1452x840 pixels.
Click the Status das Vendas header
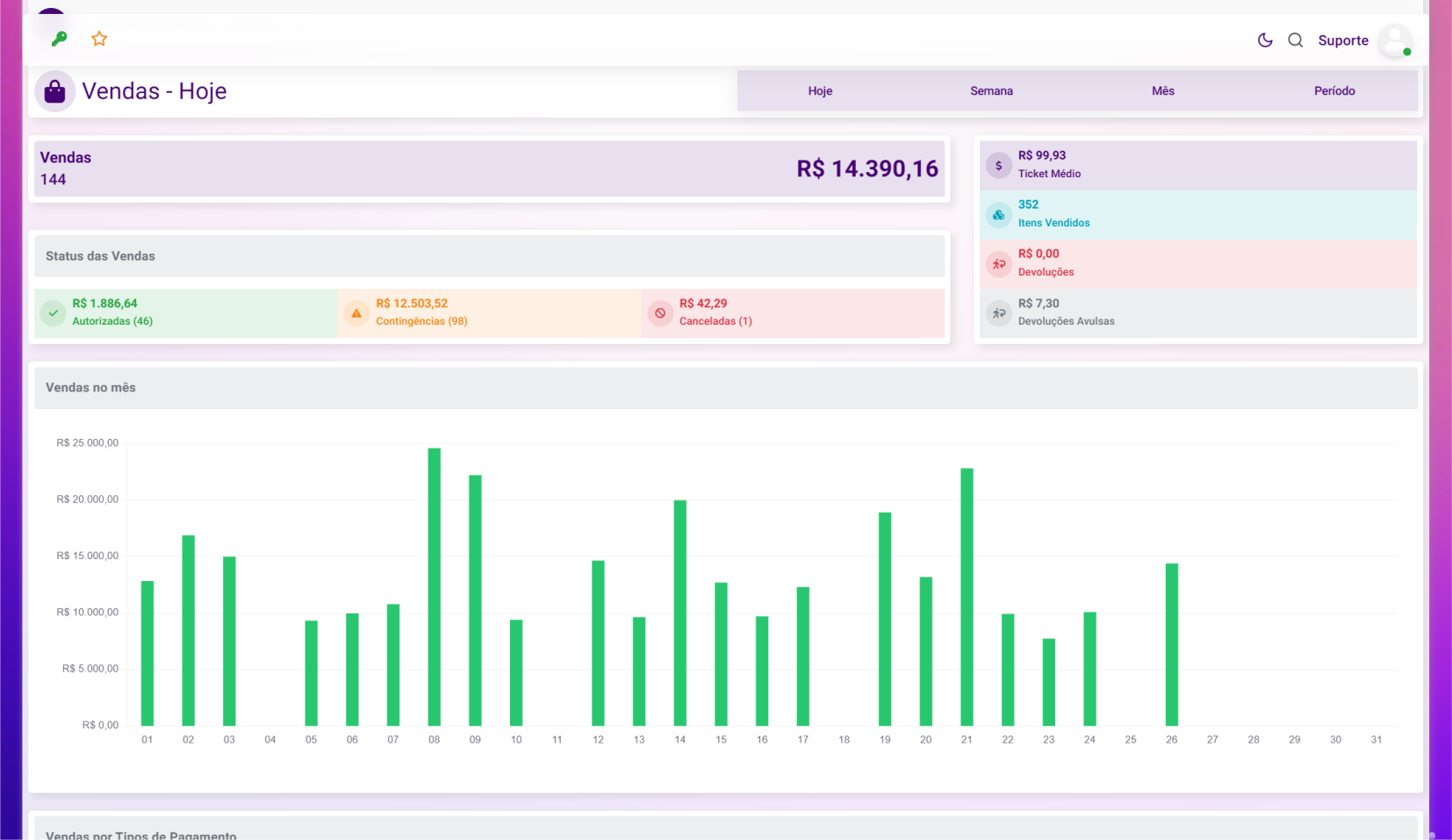[490, 256]
